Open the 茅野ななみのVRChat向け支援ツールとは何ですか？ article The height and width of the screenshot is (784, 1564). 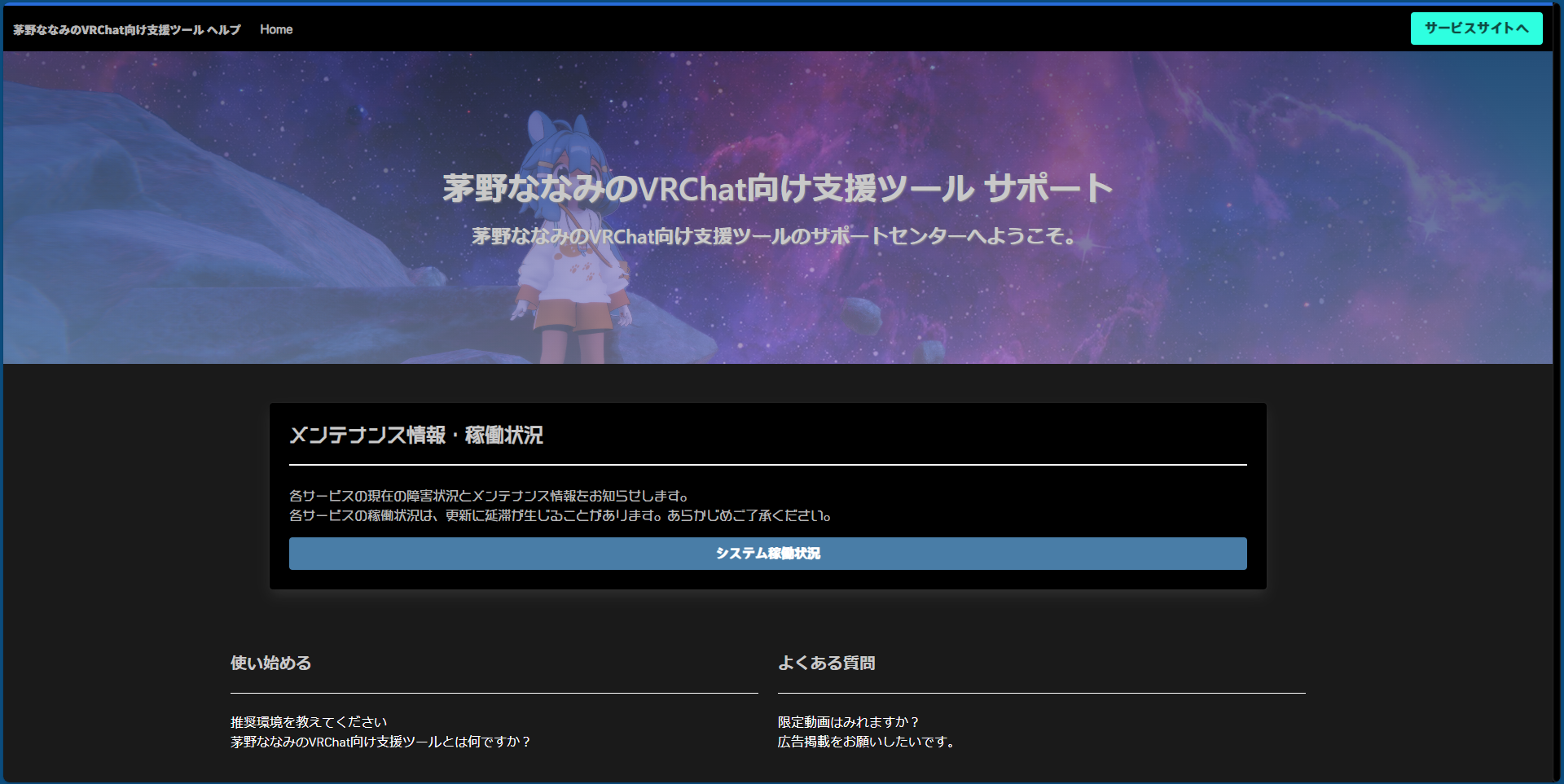[x=380, y=742]
